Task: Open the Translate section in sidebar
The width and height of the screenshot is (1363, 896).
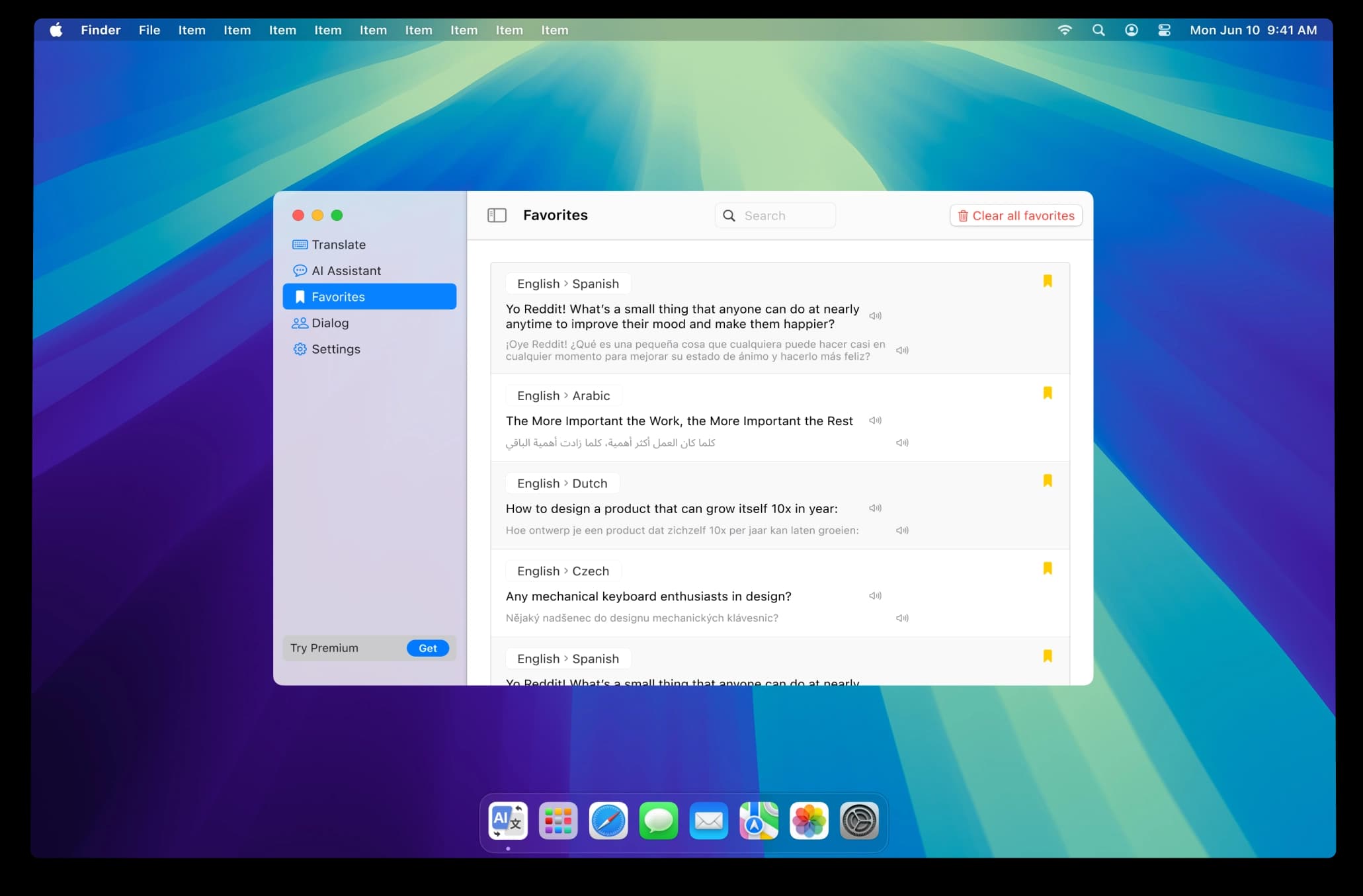Action: point(369,245)
